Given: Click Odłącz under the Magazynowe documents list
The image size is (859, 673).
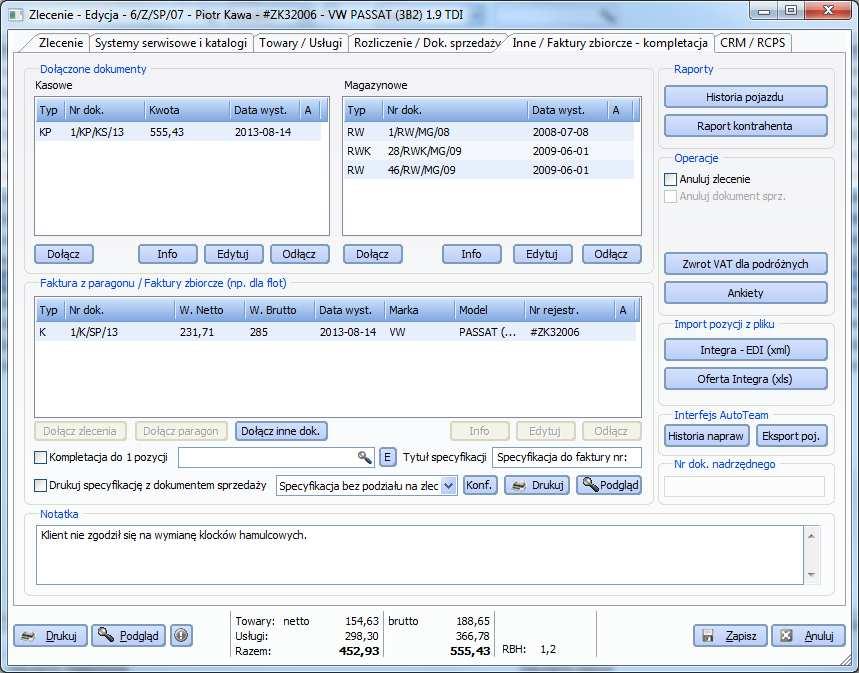Looking at the screenshot, I should (x=611, y=254).
